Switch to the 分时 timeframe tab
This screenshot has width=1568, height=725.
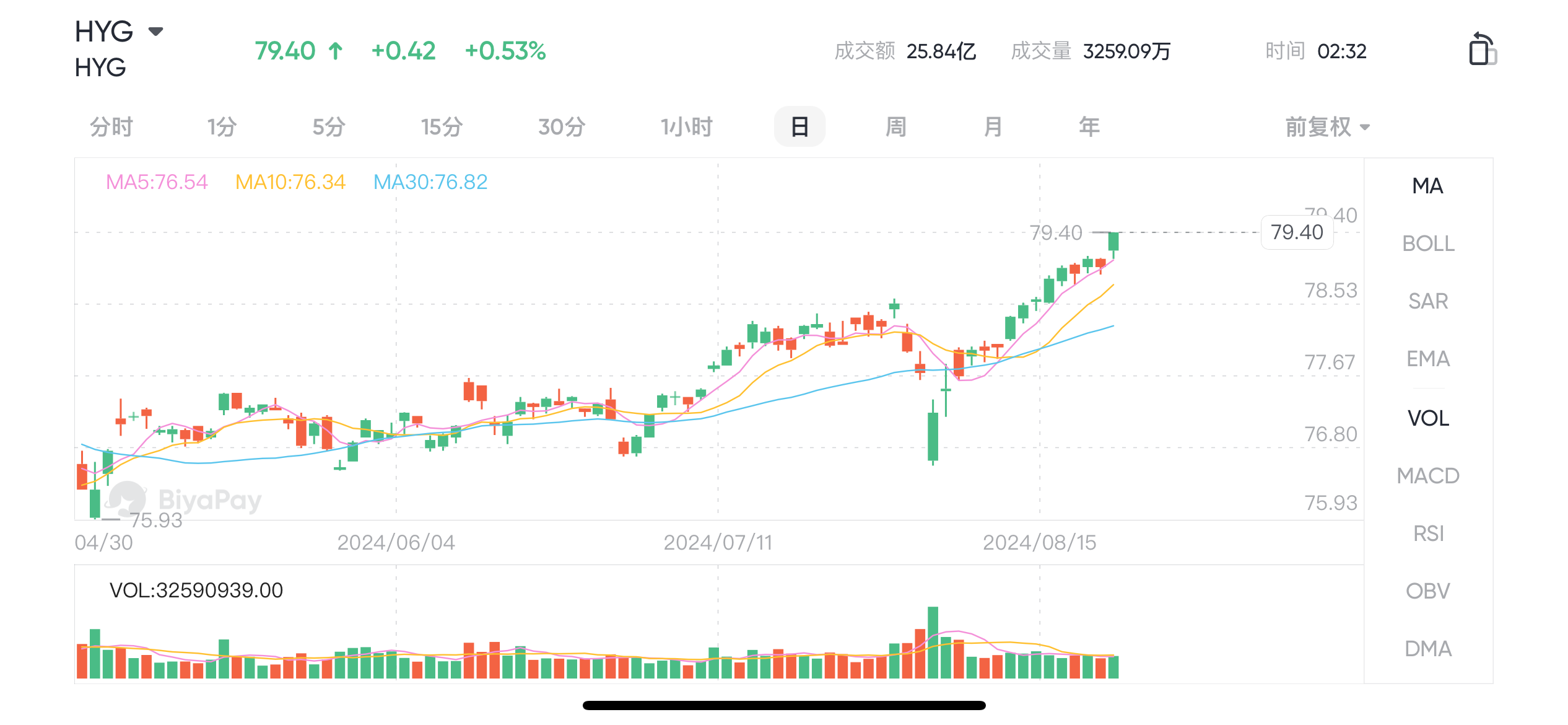coord(111,127)
